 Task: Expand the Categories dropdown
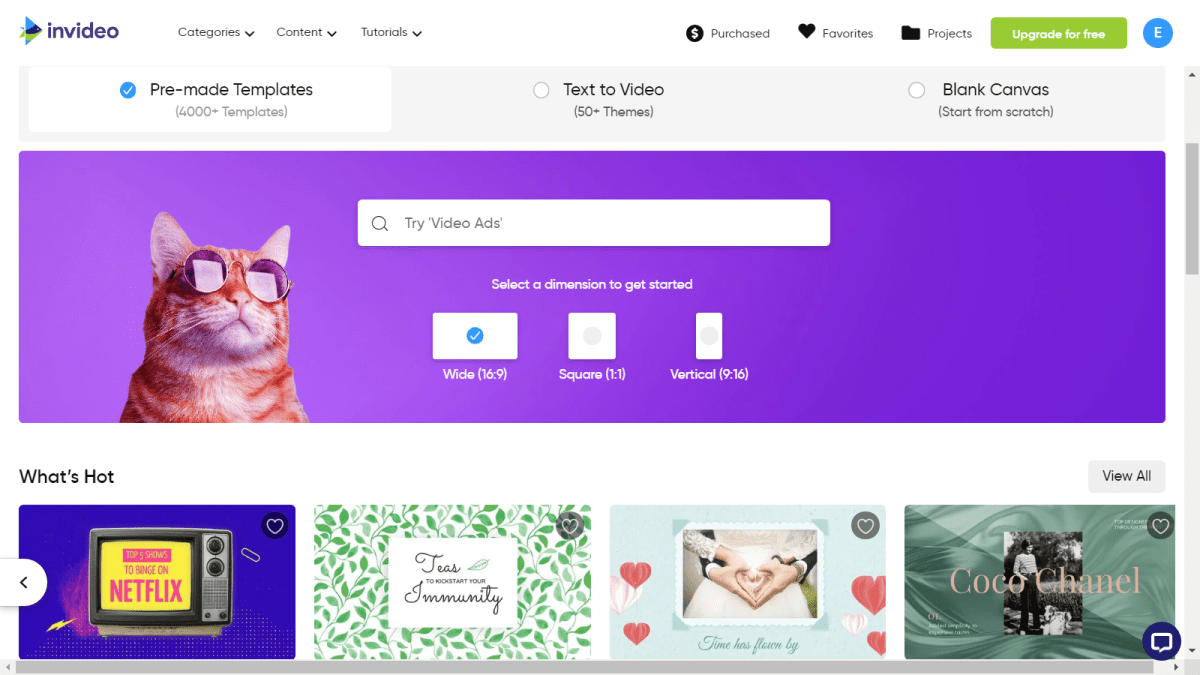coord(216,32)
